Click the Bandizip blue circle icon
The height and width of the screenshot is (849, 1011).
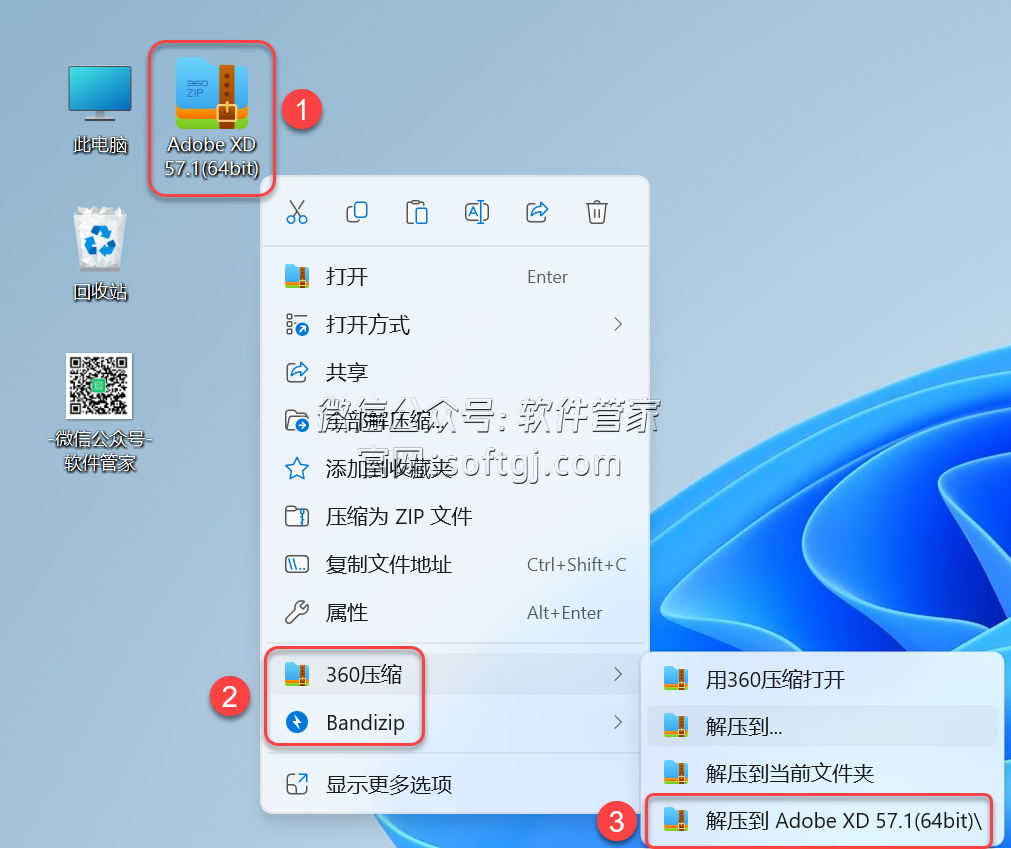coord(297,722)
